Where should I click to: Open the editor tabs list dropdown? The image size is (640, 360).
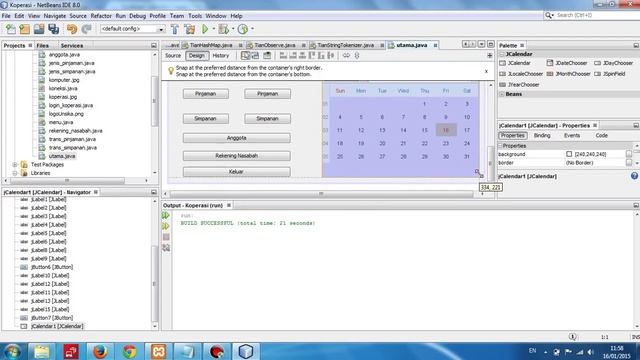(x=482, y=44)
